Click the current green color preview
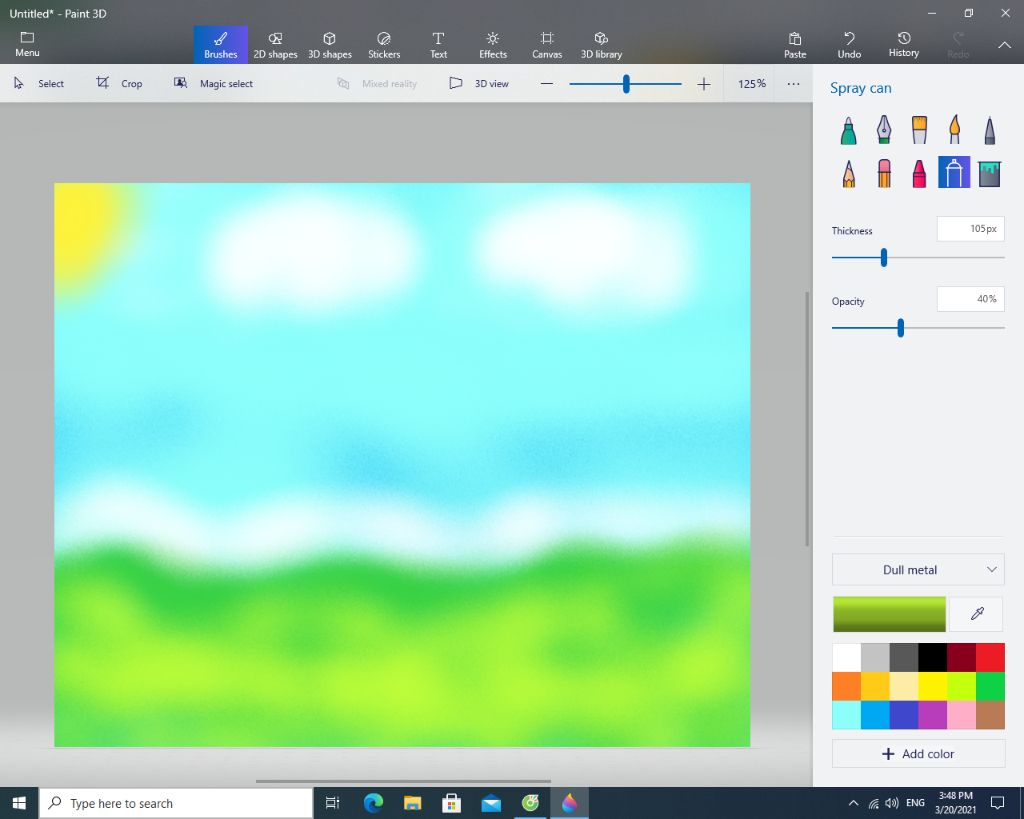Screen dimensions: 1024x819 (889, 614)
